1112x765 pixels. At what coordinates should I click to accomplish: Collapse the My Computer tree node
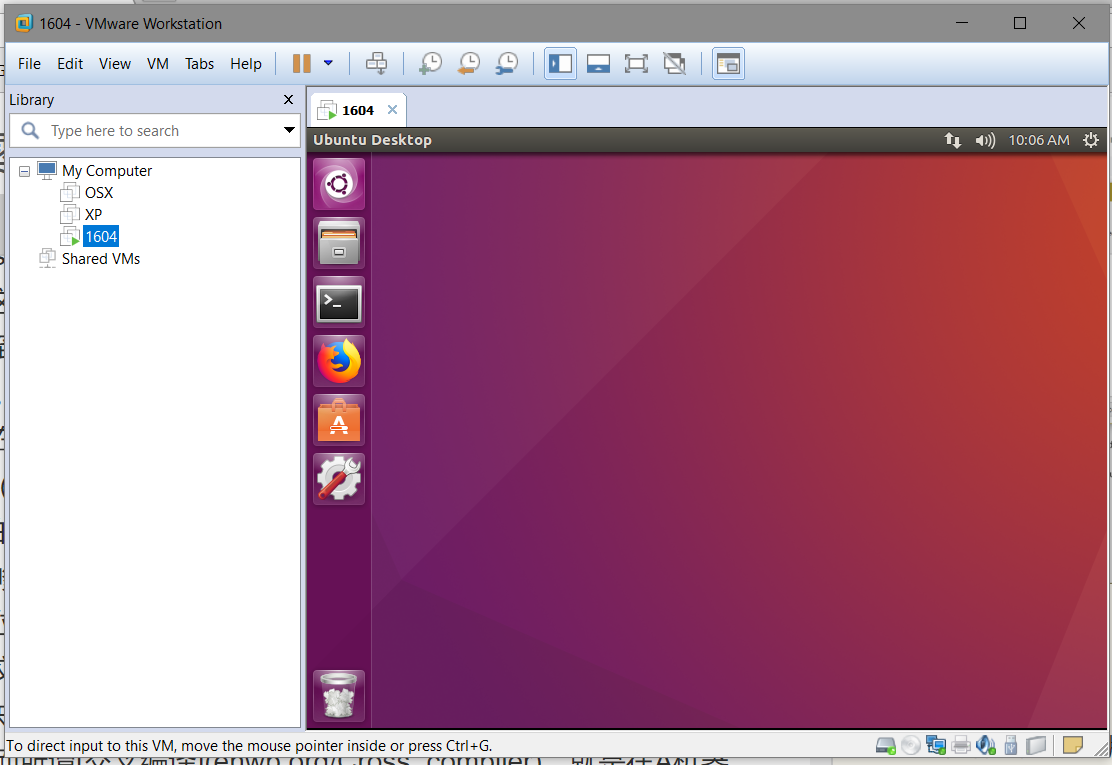pyautogui.click(x=25, y=171)
